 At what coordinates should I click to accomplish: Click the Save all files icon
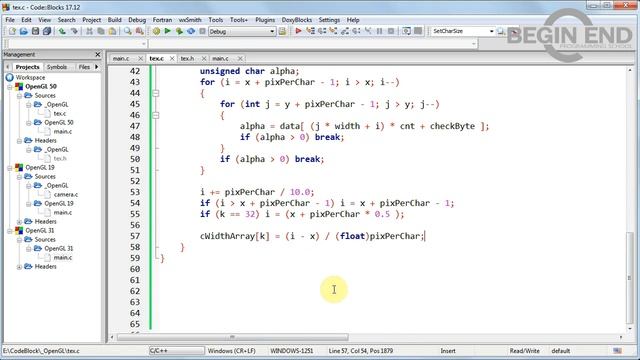(47, 31)
